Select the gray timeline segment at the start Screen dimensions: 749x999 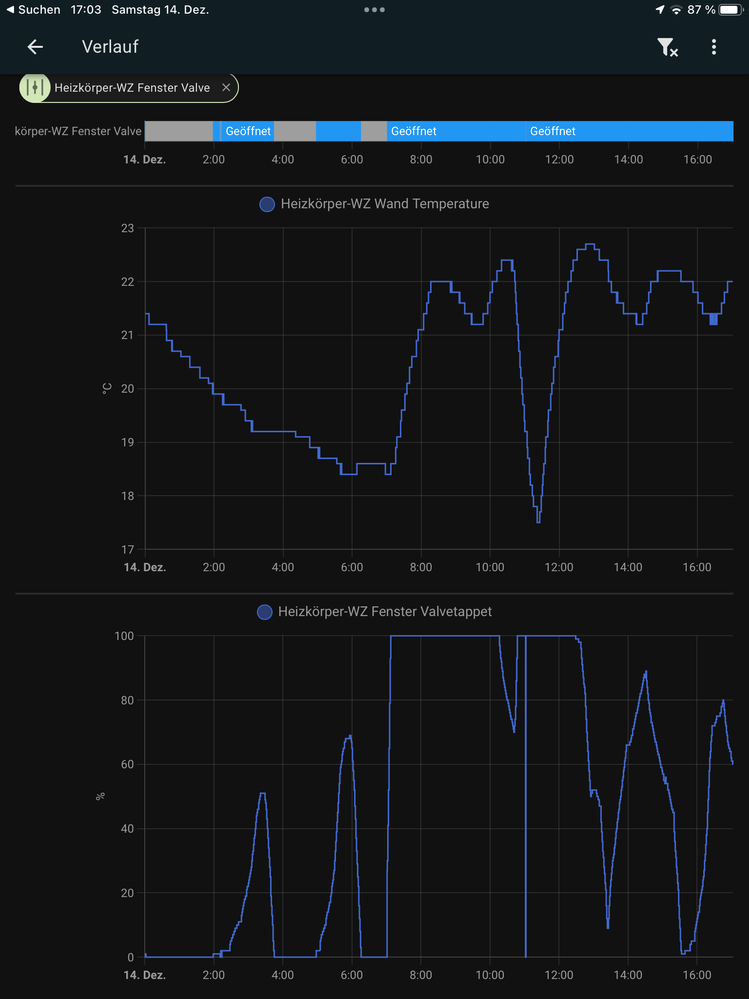point(178,131)
